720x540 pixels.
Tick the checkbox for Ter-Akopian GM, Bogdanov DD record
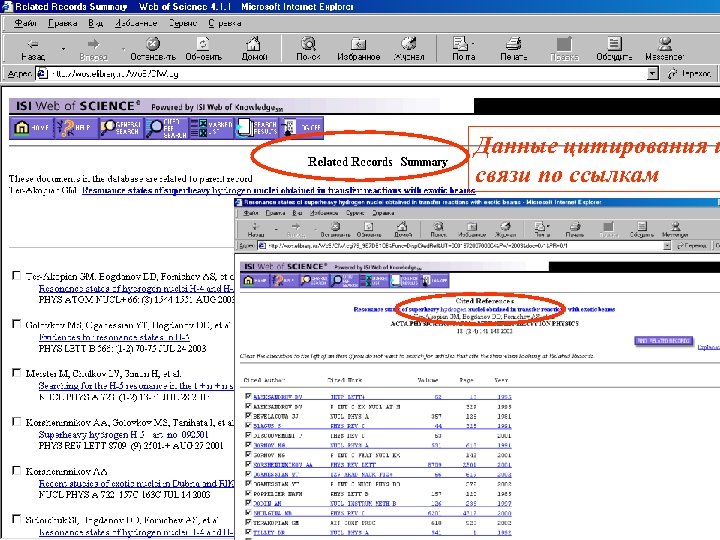[17, 276]
